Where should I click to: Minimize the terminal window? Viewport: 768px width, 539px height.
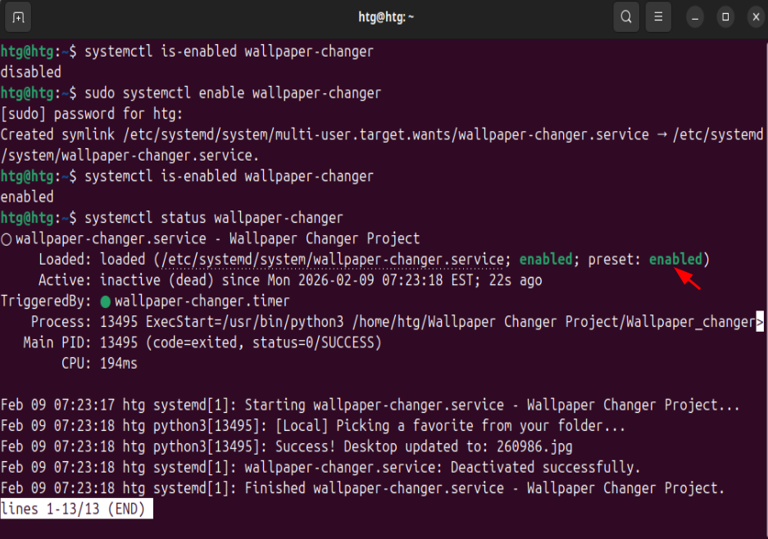pyautogui.click(x=697, y=17)
